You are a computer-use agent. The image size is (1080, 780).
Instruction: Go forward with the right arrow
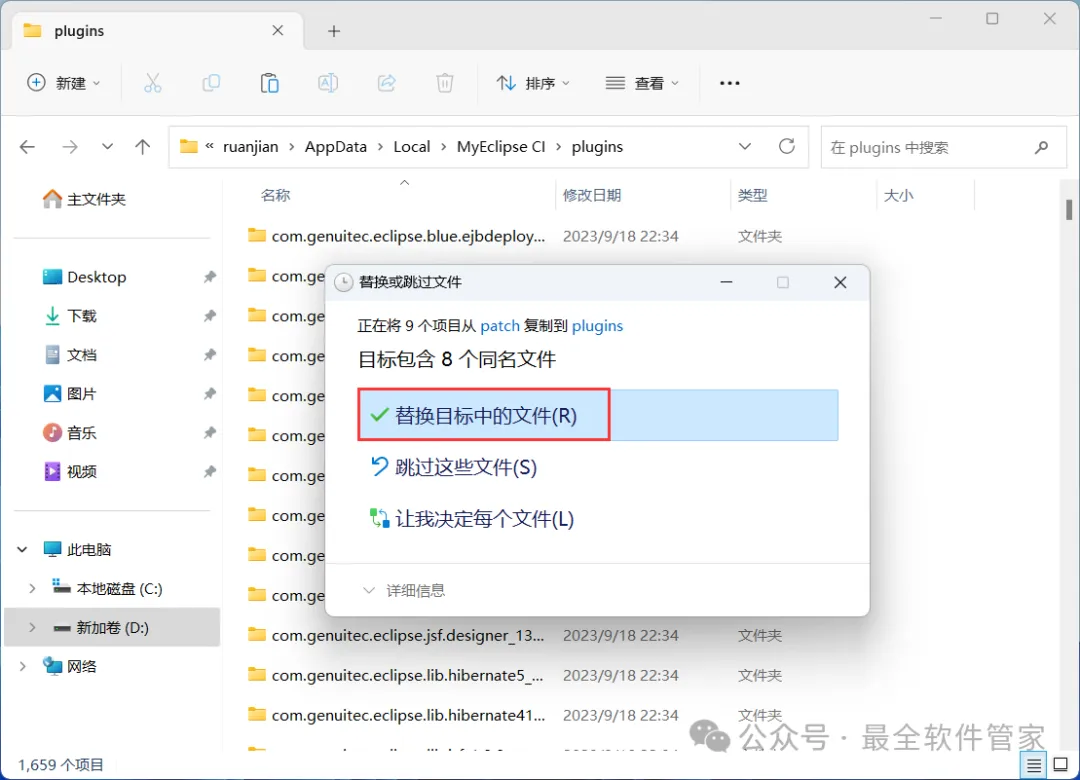[x=70, y=147]
